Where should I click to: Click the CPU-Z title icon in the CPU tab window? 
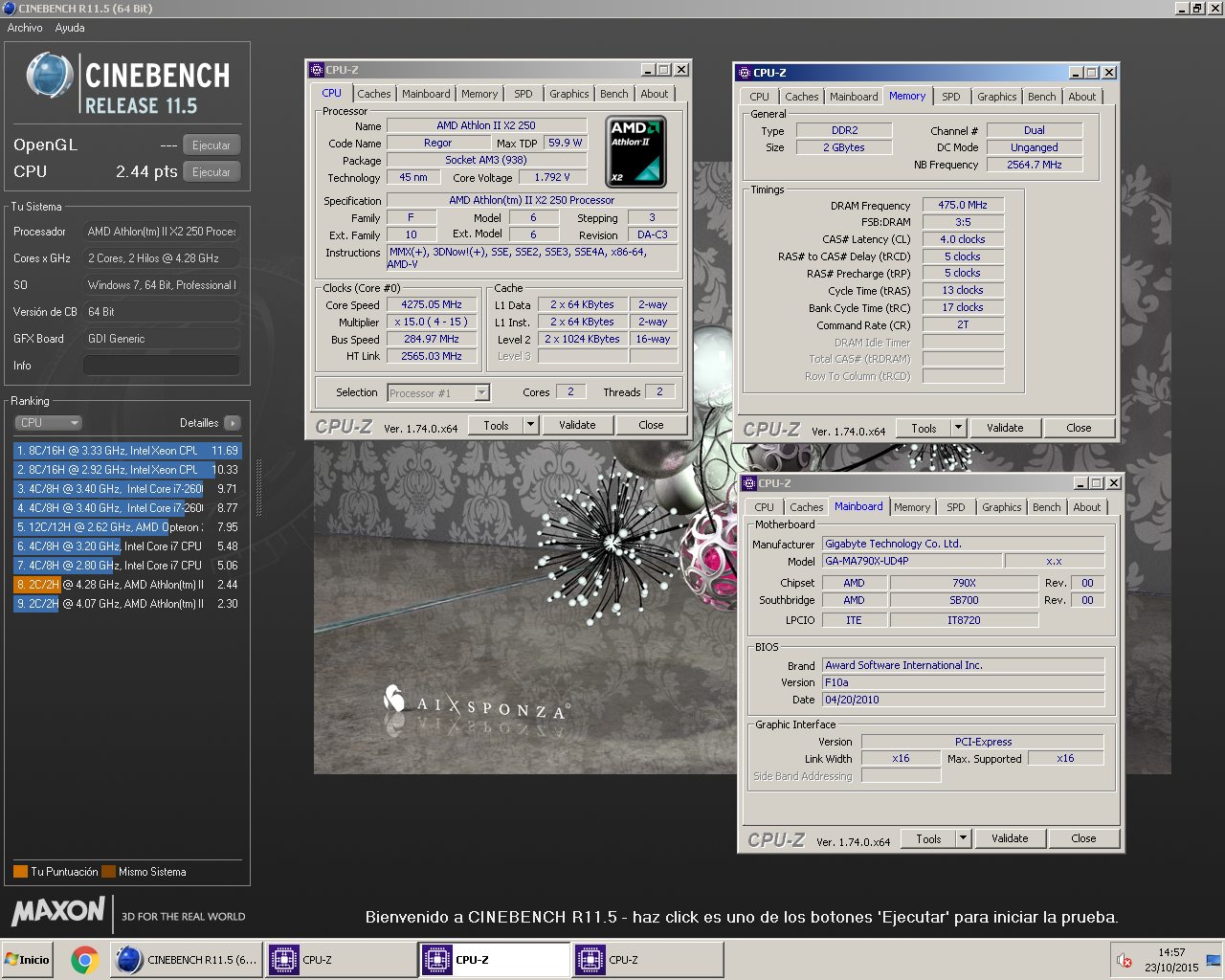pyautogui.click(x=317, y=70)
